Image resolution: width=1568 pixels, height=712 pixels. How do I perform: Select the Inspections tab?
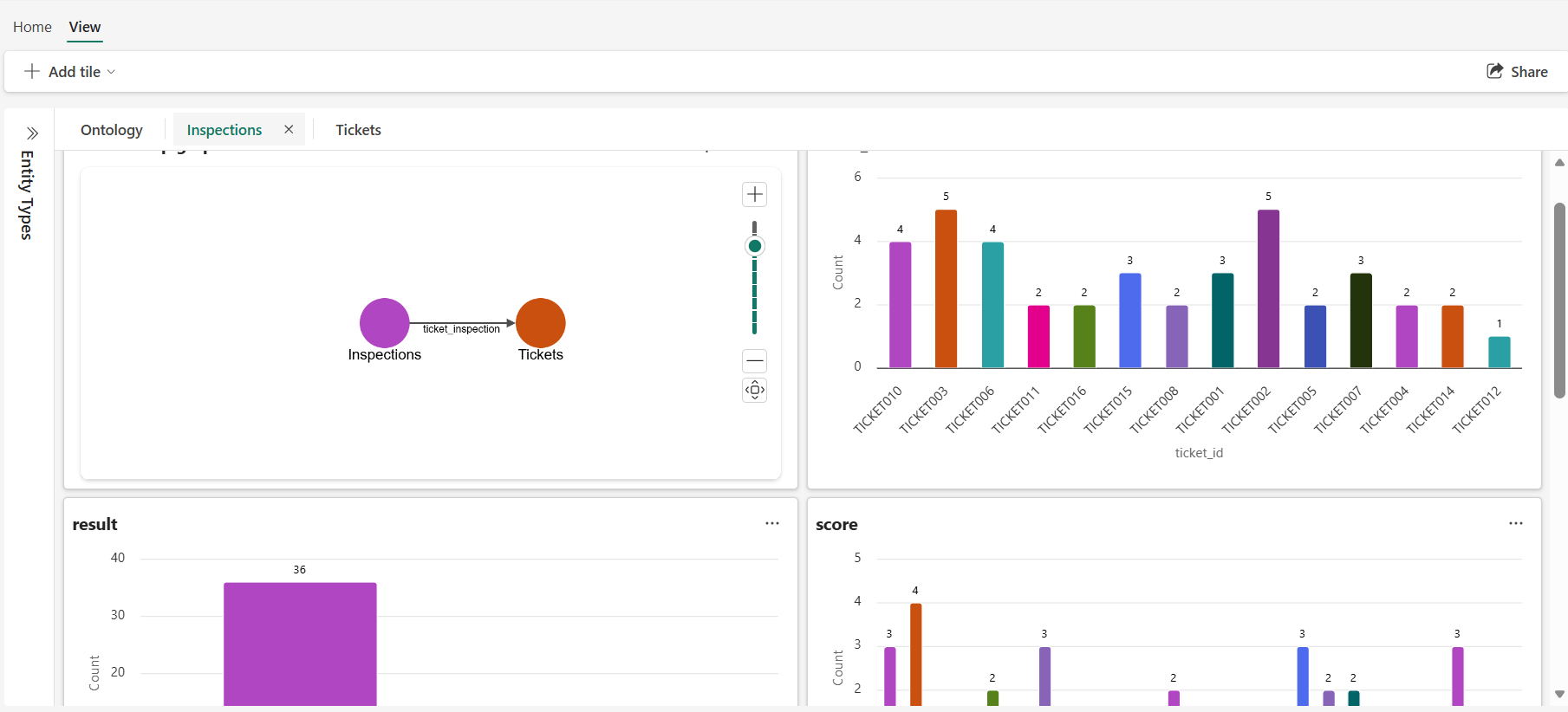(224, 130)
